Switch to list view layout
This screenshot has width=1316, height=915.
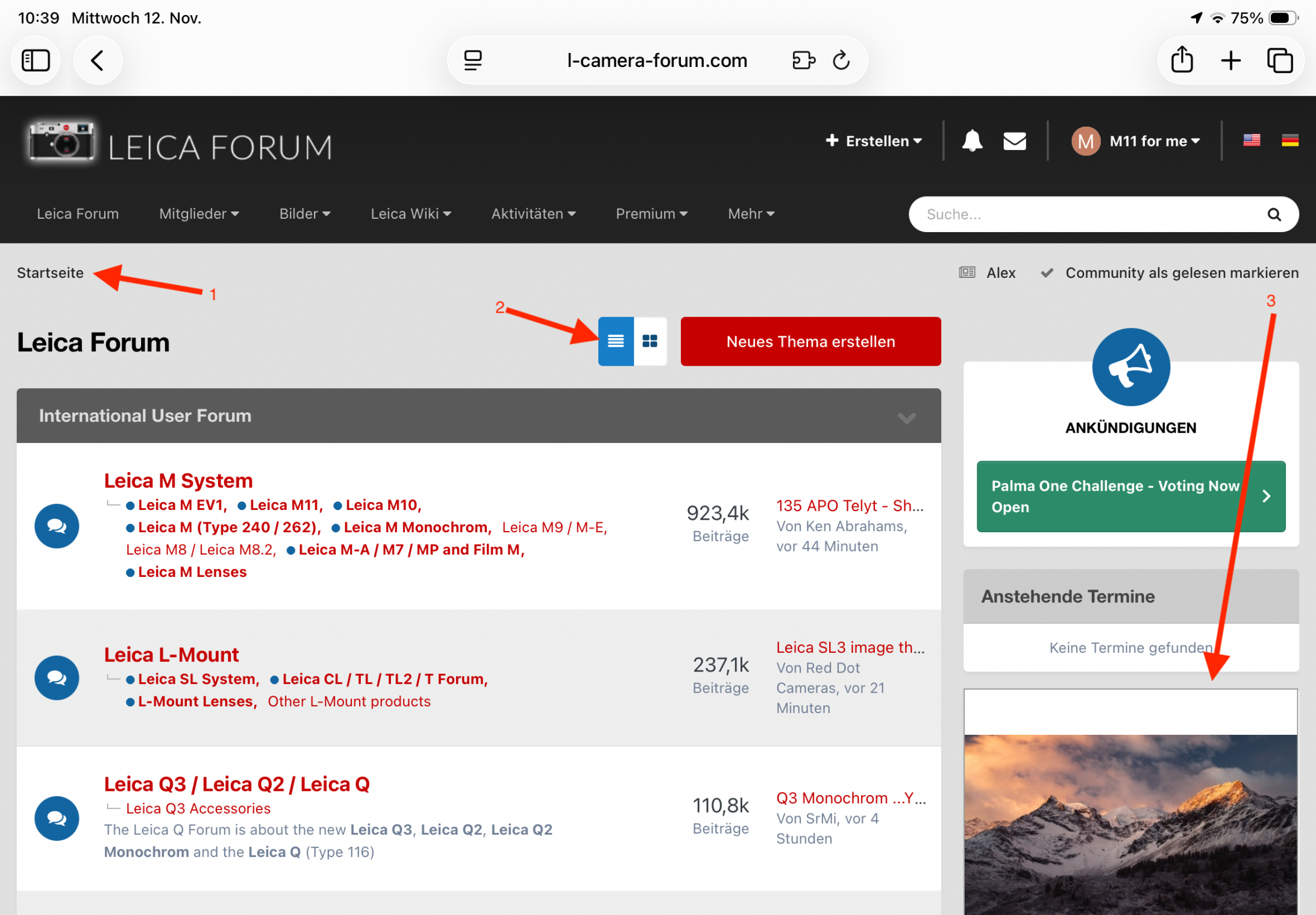click(x=615, y=341)
